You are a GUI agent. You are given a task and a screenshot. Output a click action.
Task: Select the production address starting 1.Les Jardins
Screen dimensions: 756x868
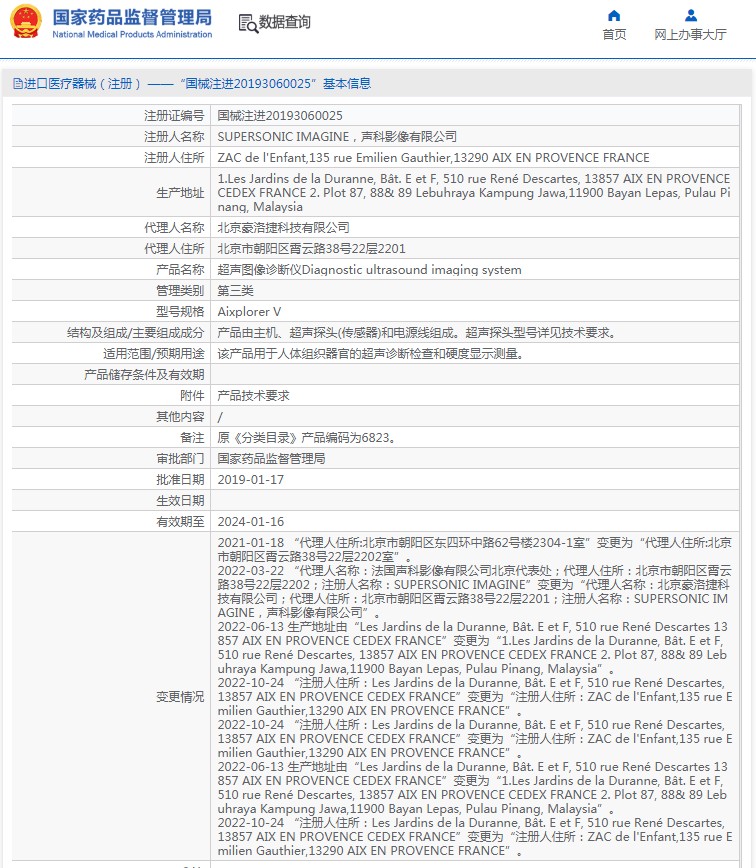click(474, 193)
